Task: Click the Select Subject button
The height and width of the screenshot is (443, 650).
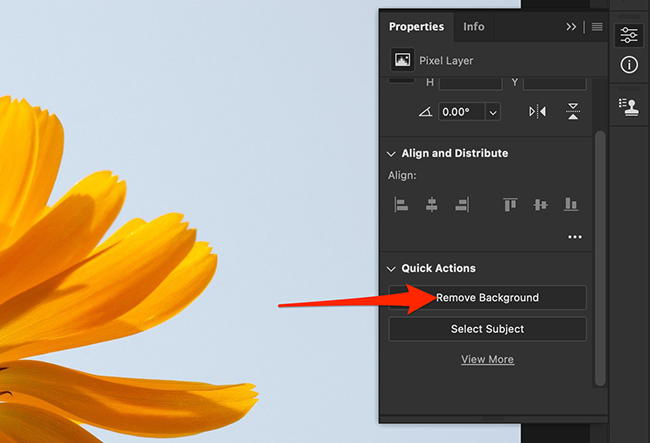Action: coord(487,329)
